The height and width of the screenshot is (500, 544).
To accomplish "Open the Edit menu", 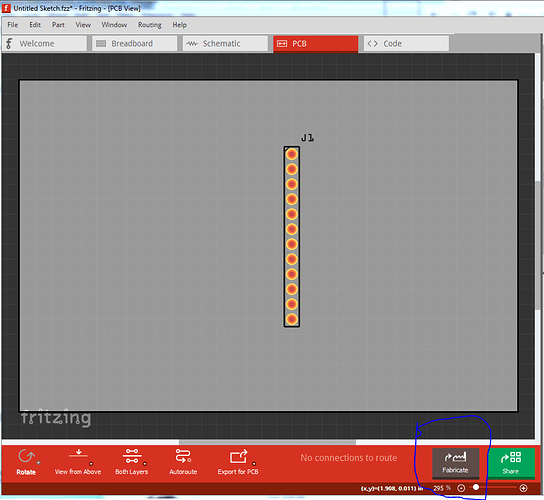I will (35, 25).
